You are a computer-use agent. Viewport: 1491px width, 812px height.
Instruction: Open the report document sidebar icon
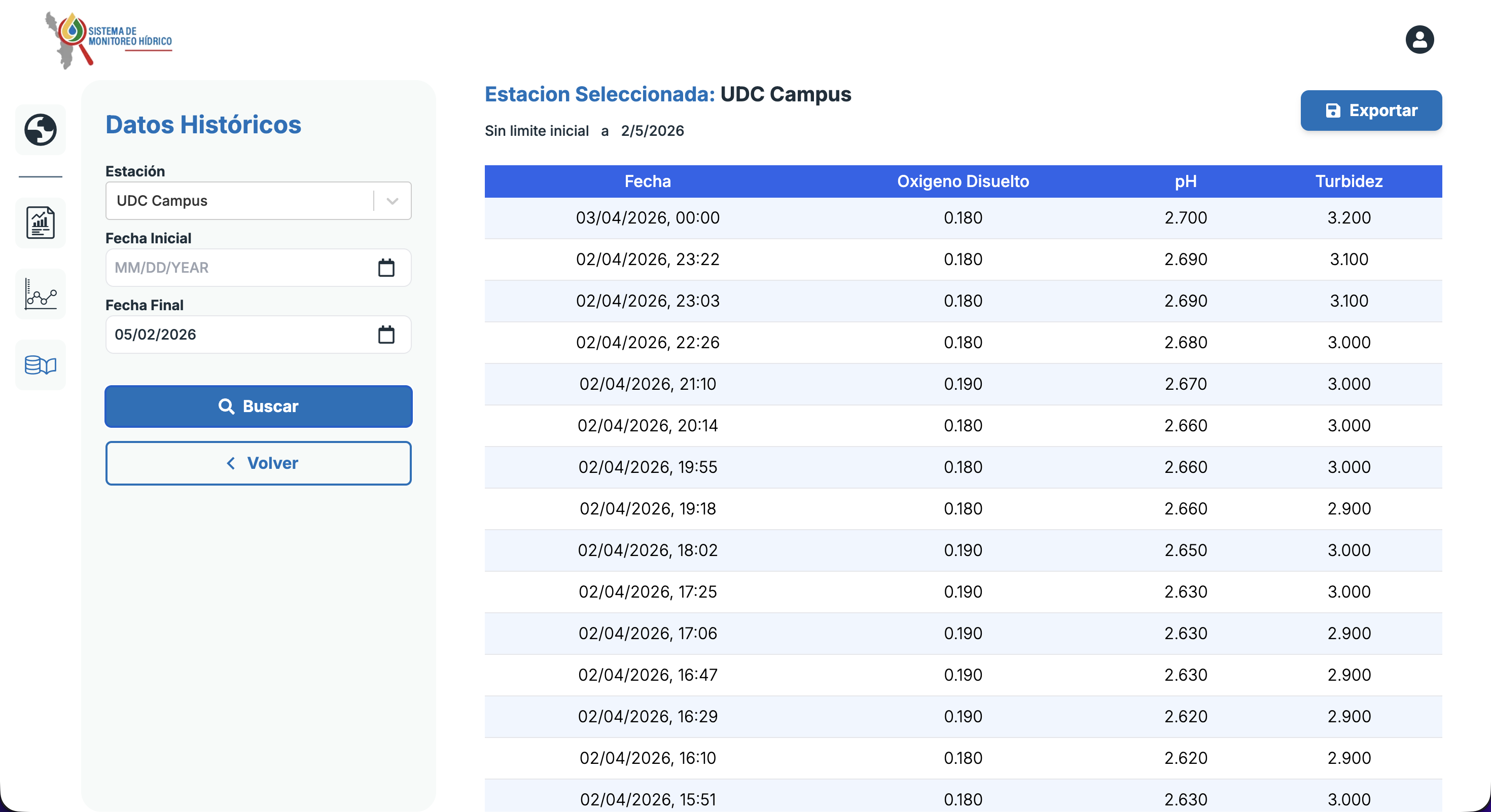tap(41, 223)
